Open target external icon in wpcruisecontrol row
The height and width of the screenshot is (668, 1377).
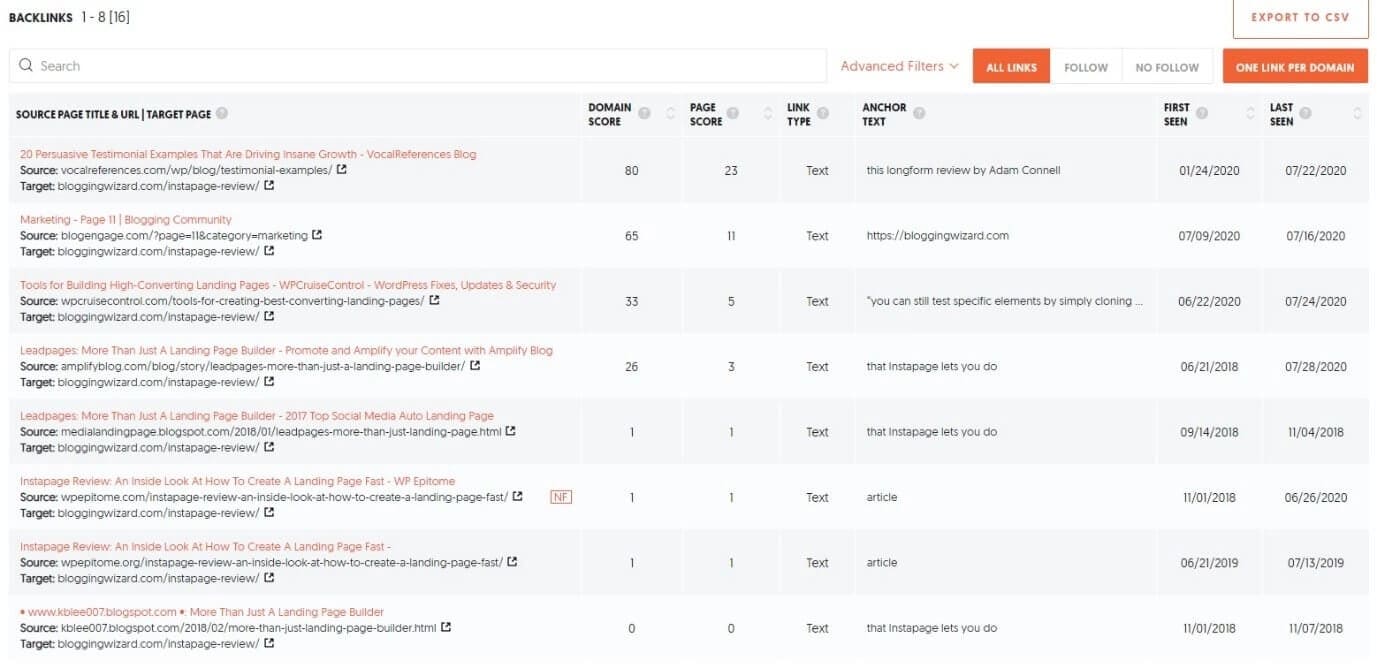click(x=269, y=316)
